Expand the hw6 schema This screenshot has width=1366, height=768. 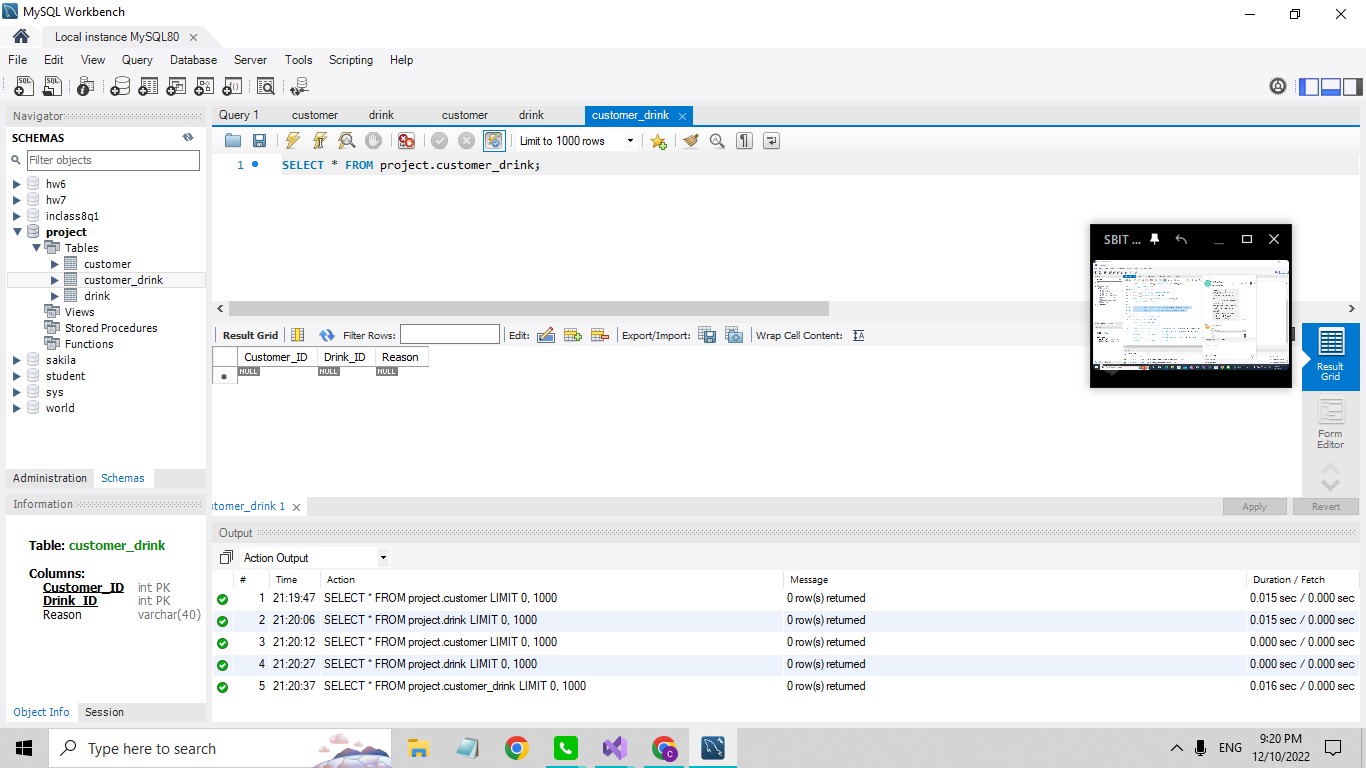pos(17,184)
